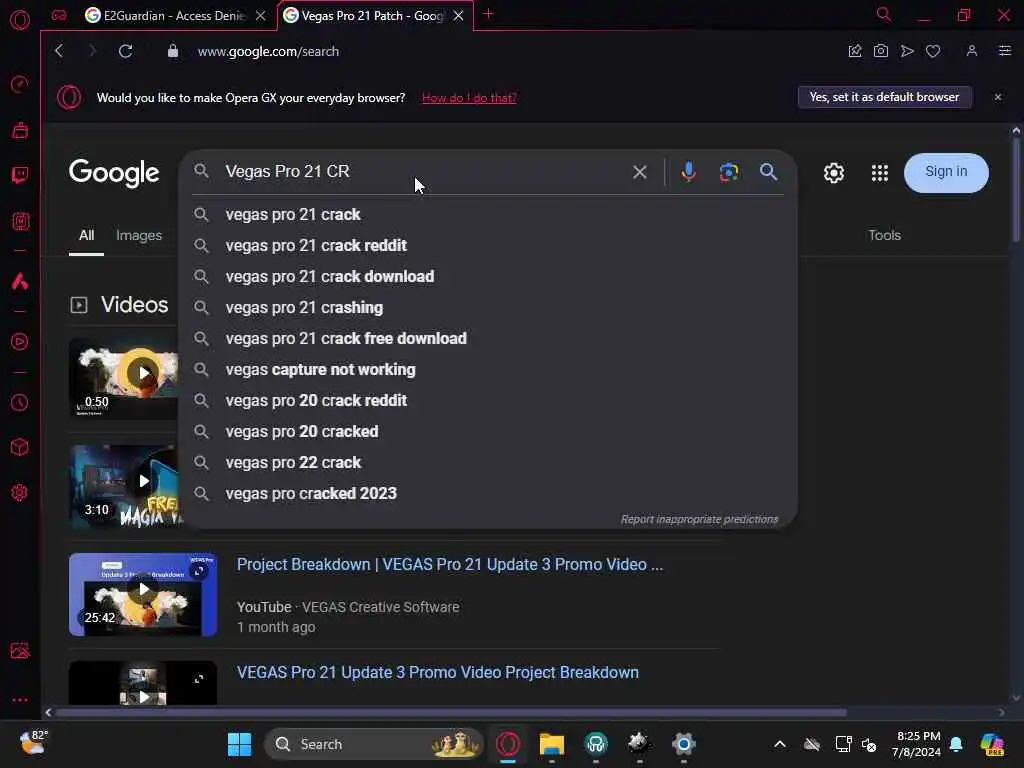The image size is (1024, 768).
Task: Show hidden system tray icons
Action: pos(780,744)
